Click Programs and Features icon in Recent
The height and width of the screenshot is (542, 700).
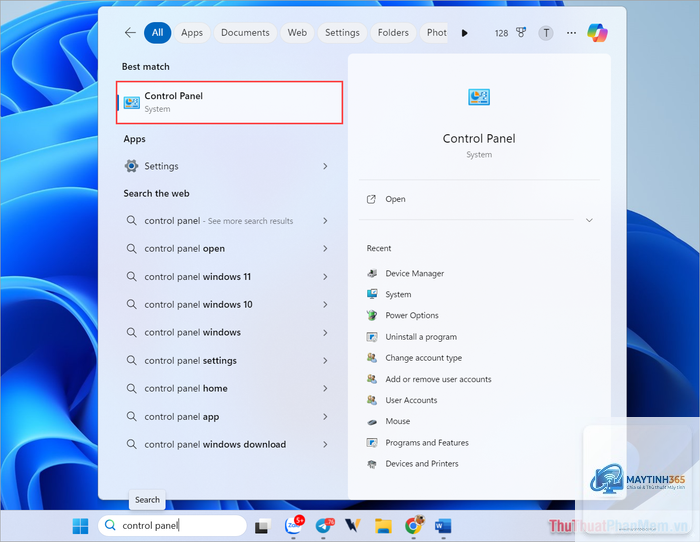click(372, 442)
